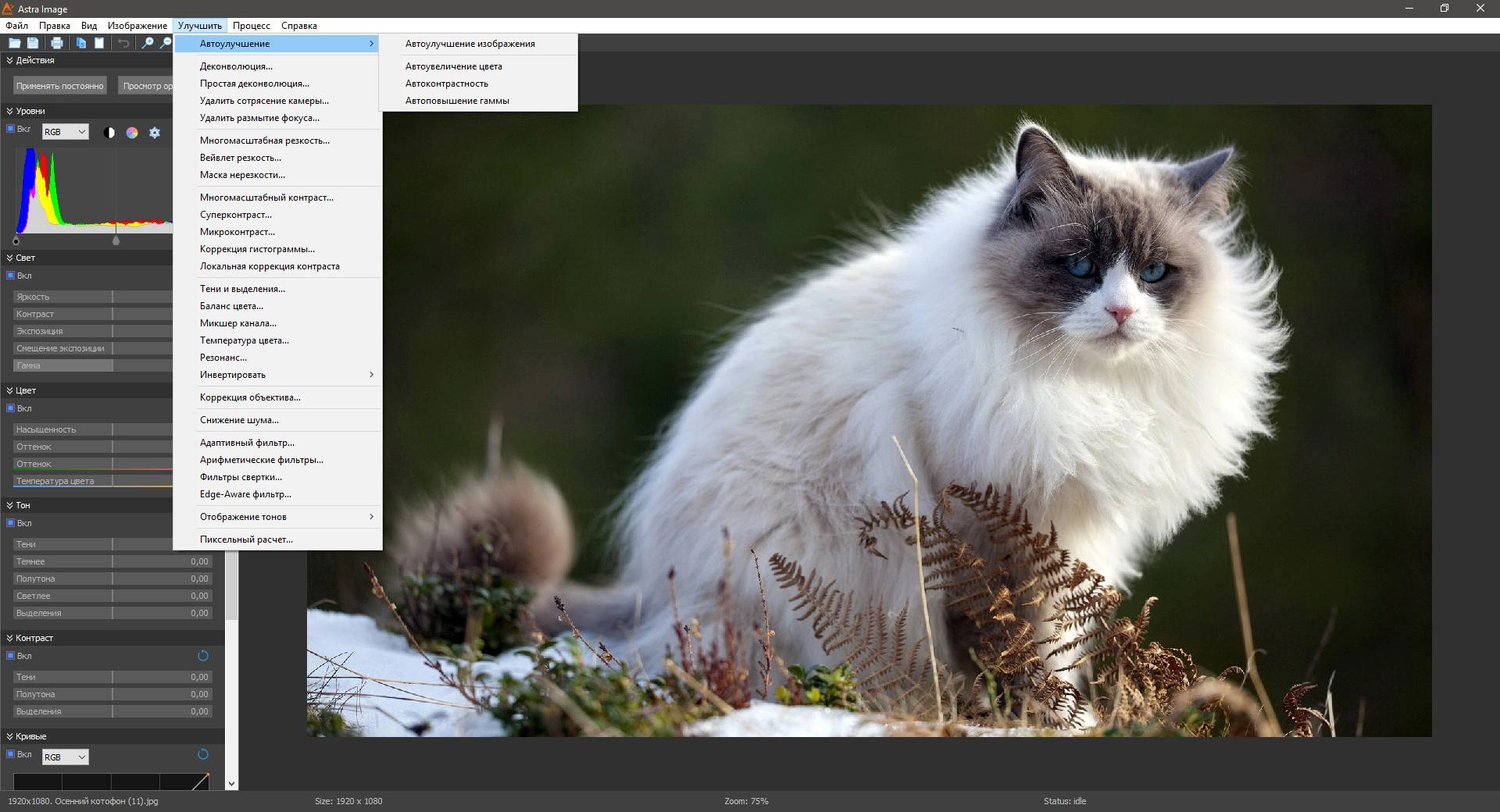This screenshot has height=812, width=1500.
Task: Click the 'Просмотр ор' preview button
Action: click(x=145, y=86)
